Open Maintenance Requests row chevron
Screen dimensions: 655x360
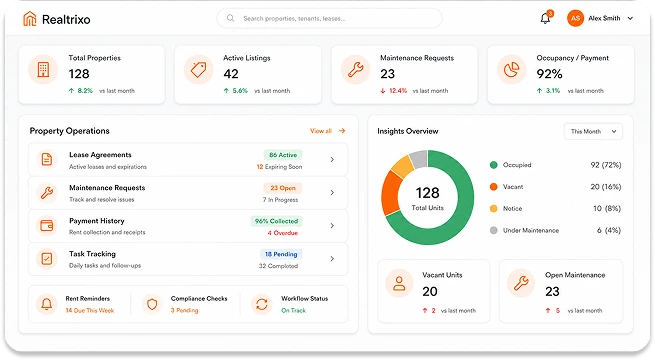[x=332, y=193]
